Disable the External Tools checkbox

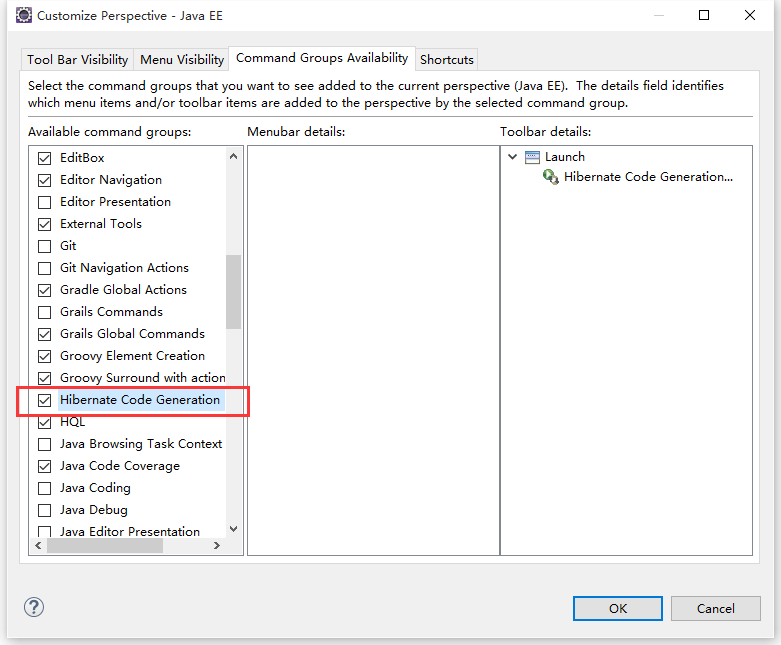coord(44,224)
